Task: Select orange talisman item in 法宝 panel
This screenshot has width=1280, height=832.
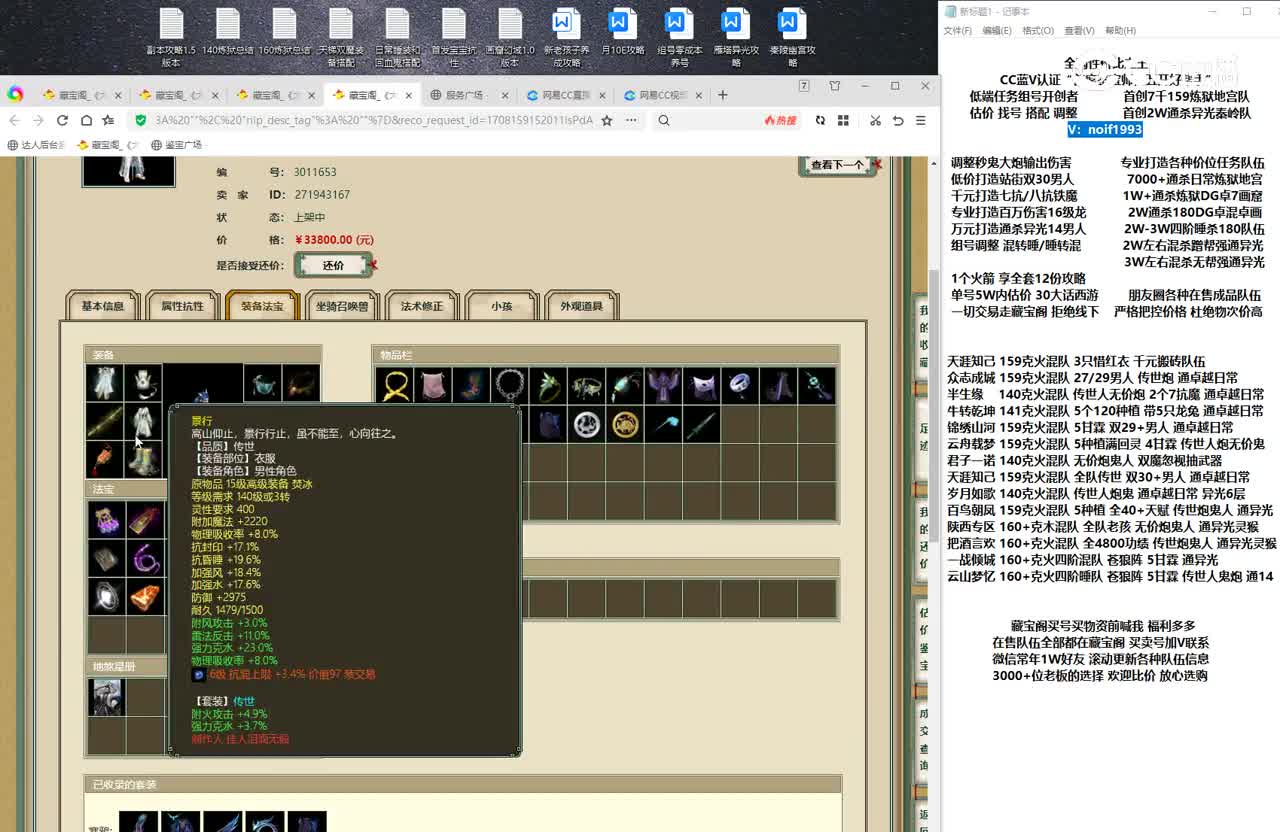Action: [x=145, y=596]
